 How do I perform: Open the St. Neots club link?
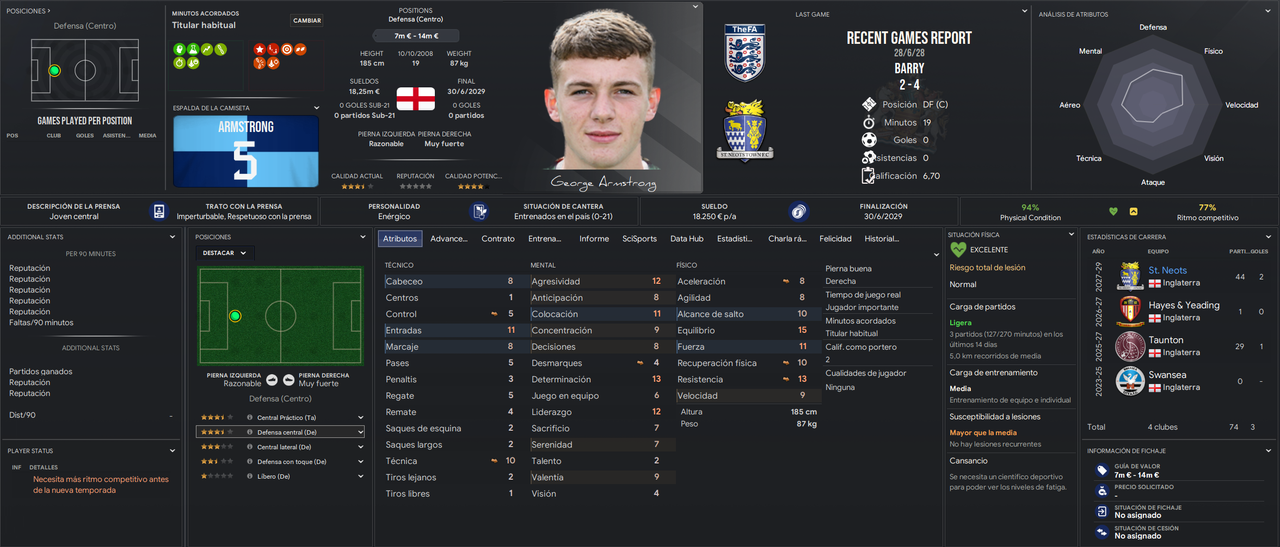(1167, 270)
